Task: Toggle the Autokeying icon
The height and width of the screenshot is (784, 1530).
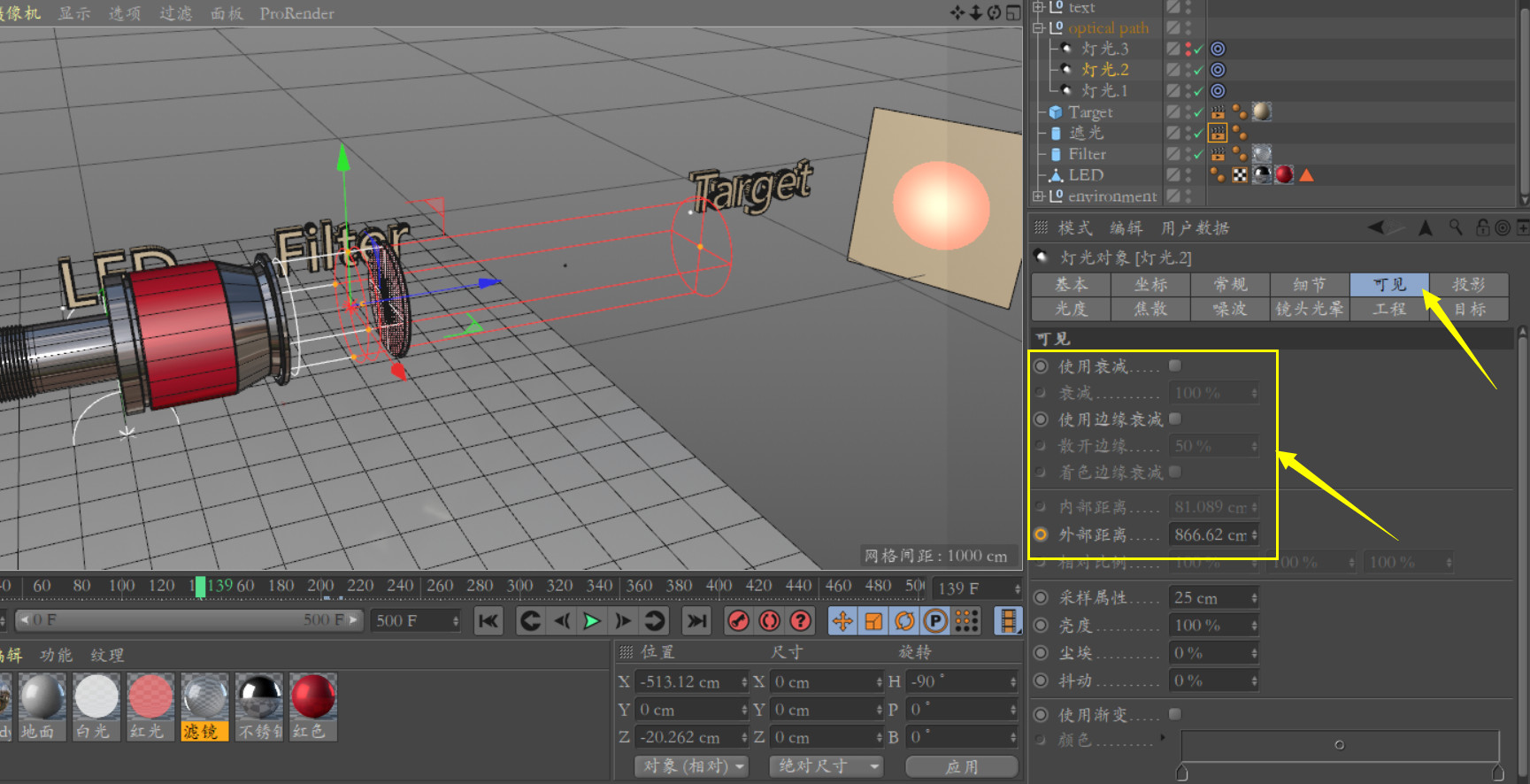Action: click(770, 621)
